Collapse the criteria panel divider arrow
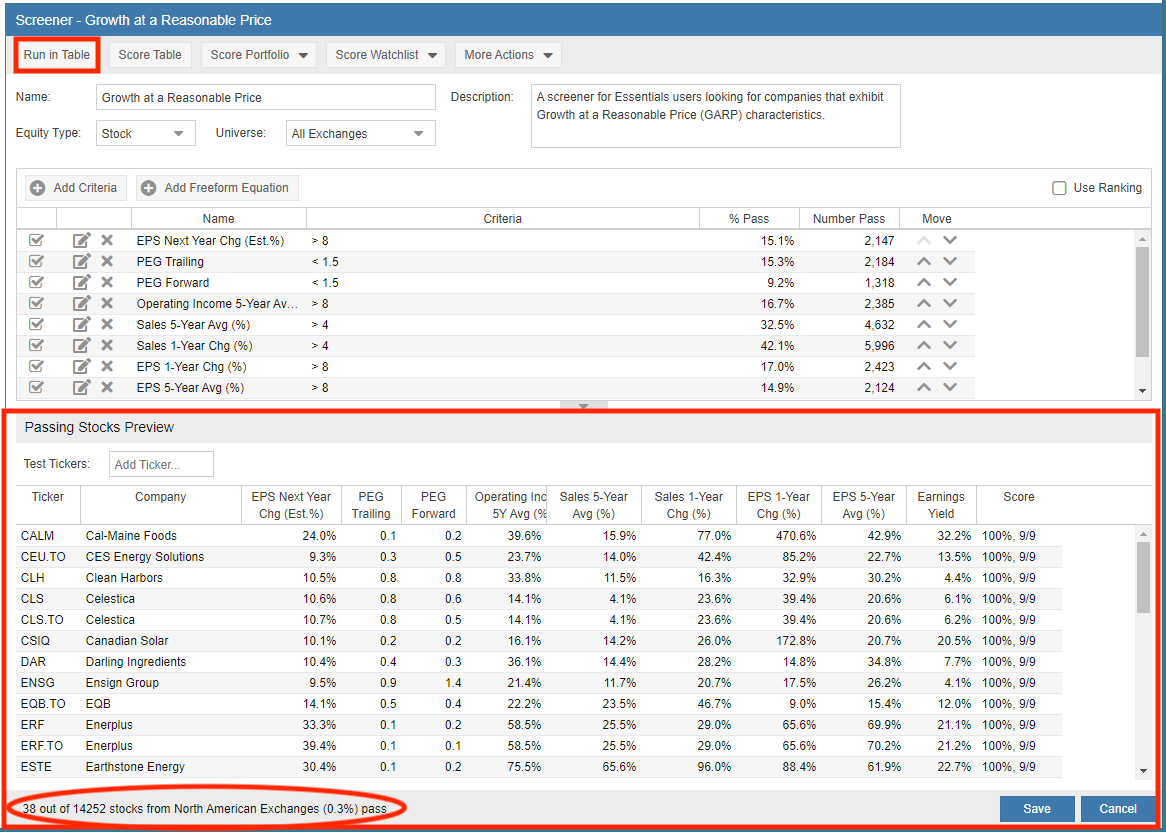Viewport: 1166px width, 832px height. (x=584, y=407)
